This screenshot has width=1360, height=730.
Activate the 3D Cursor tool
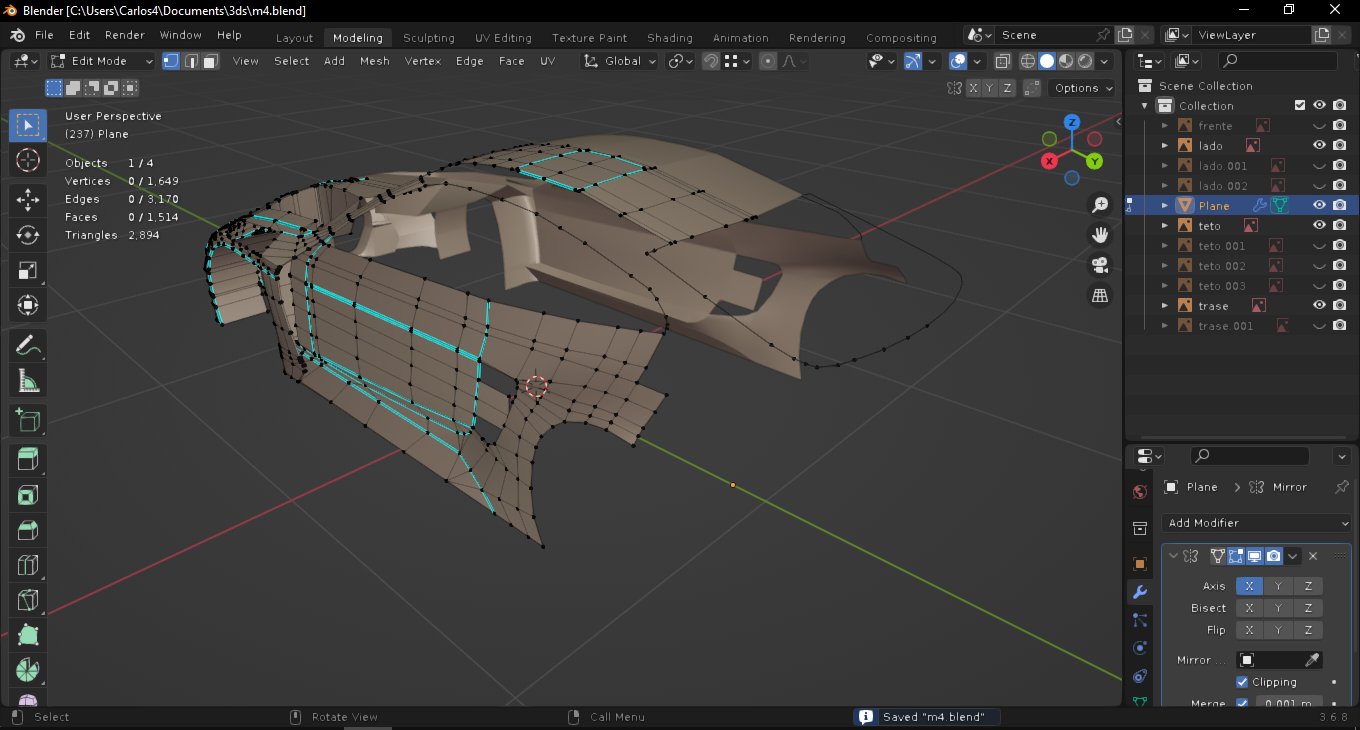coord(28,160)
